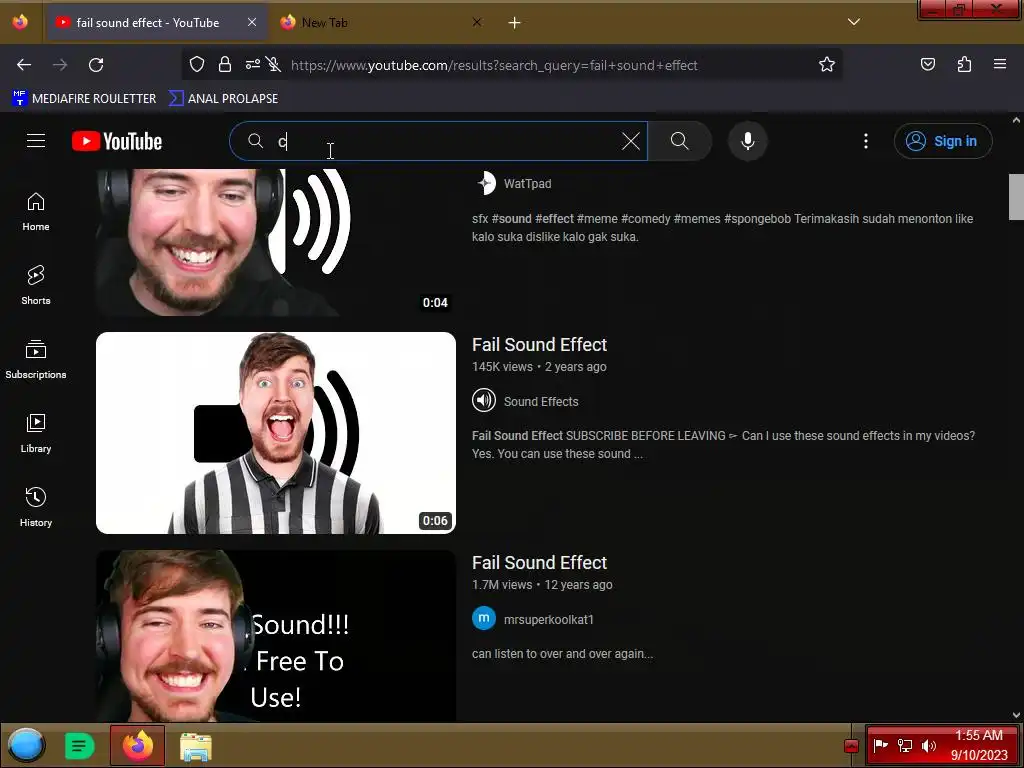Close the fail sound effect tab
Viewport: 1024px width, 768px height.
point(251,23)
